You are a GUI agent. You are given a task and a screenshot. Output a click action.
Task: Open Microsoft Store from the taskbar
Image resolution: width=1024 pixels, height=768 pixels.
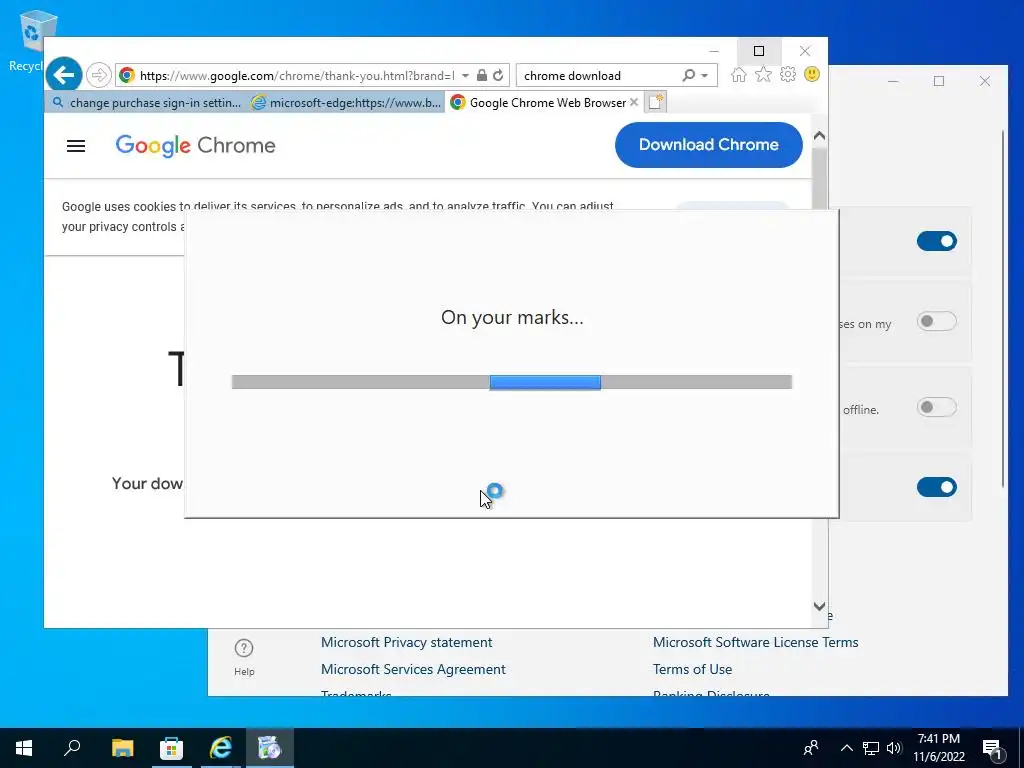click(171, 748)
